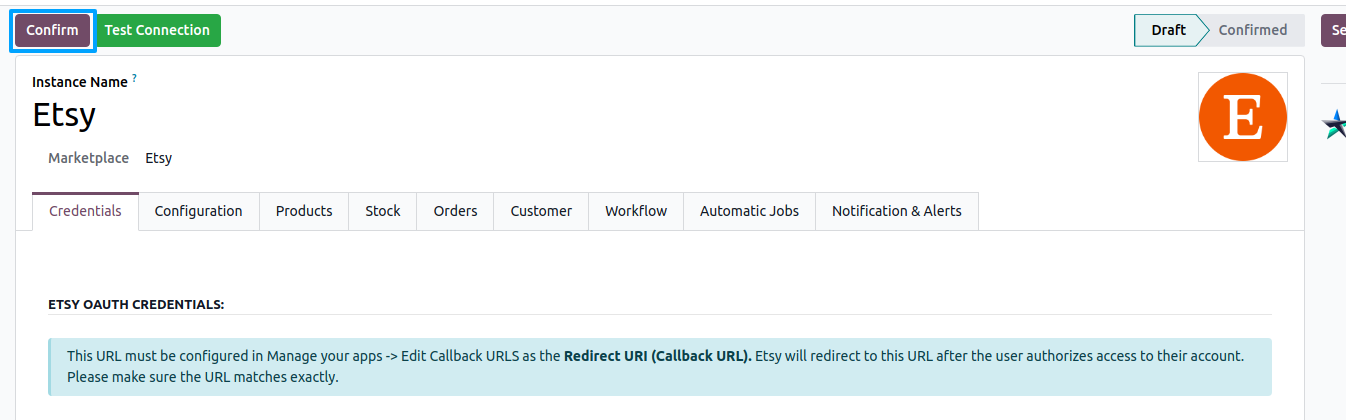Click the Redirect URI (Callback URL) bold text

click(x=658, y=356)
